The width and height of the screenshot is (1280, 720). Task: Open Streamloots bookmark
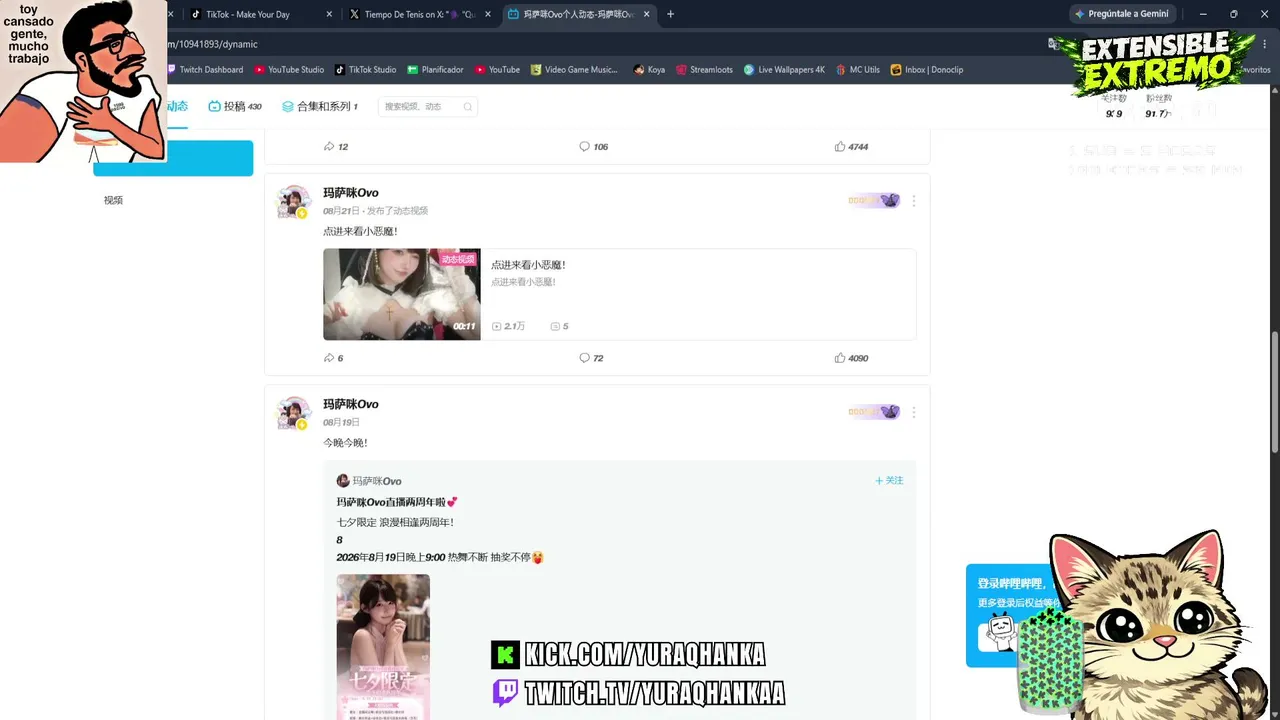point(704,70)
